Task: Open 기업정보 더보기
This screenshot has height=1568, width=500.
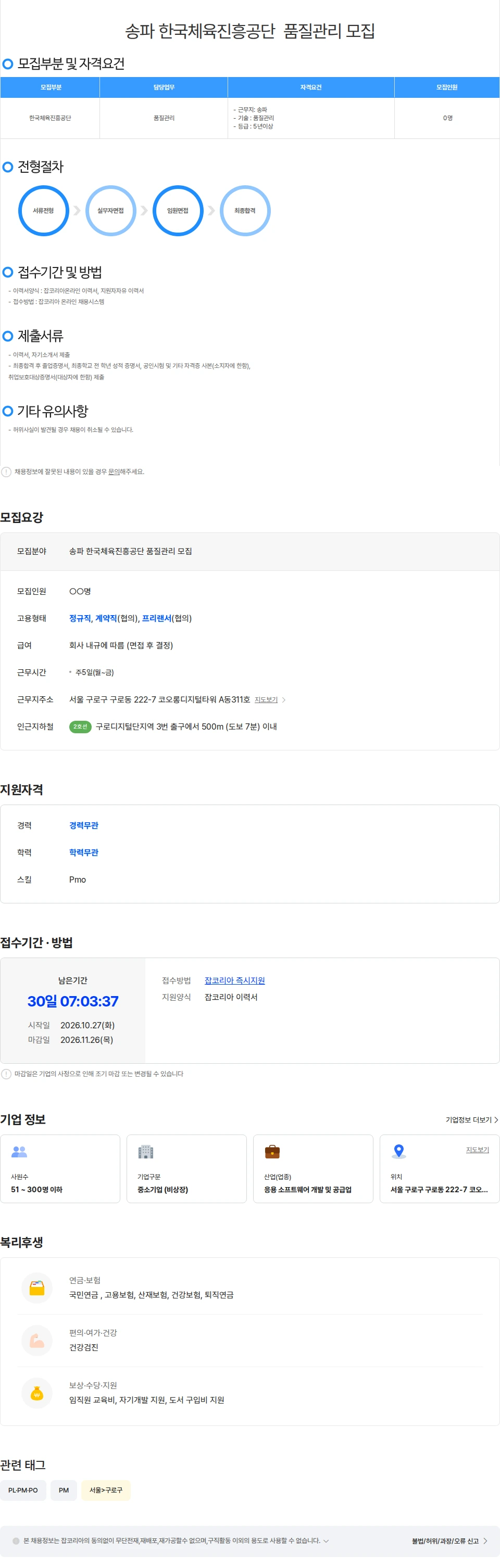Action: (472, 1120)
